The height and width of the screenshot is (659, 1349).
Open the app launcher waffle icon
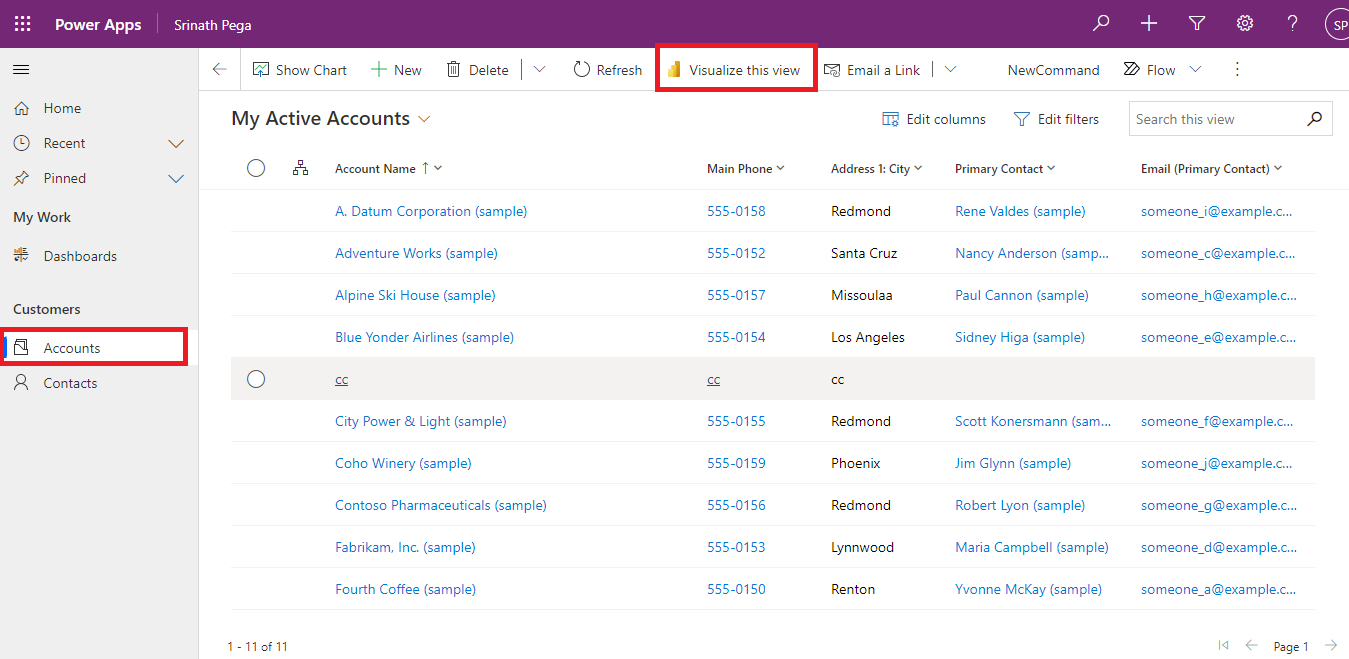pyautogui.click(x=22, y=24)
